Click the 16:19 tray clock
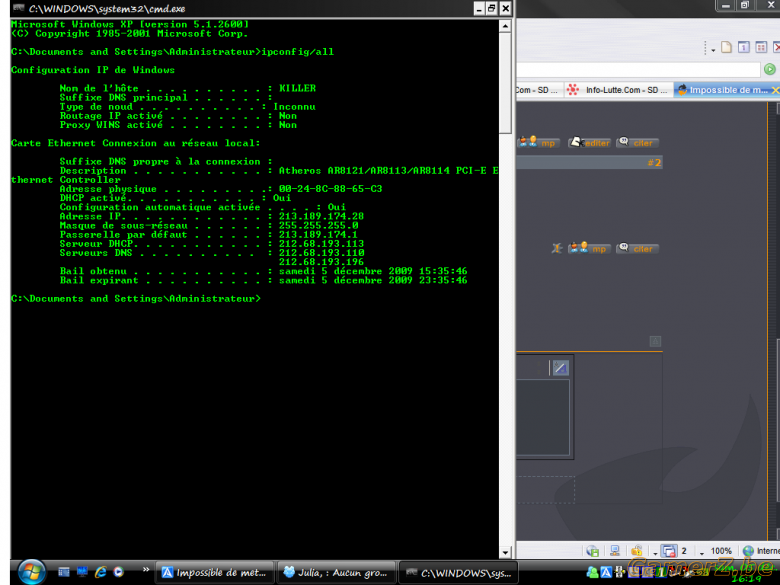This screenshot has height=585, width=780. [x=746, y=579]
